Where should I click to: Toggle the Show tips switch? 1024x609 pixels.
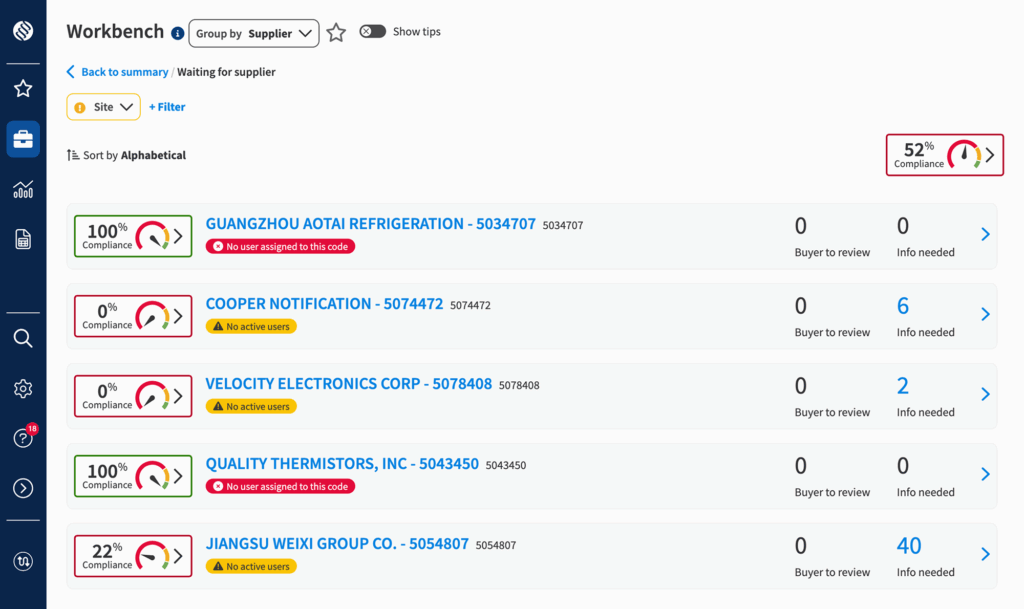pos(372,31)
